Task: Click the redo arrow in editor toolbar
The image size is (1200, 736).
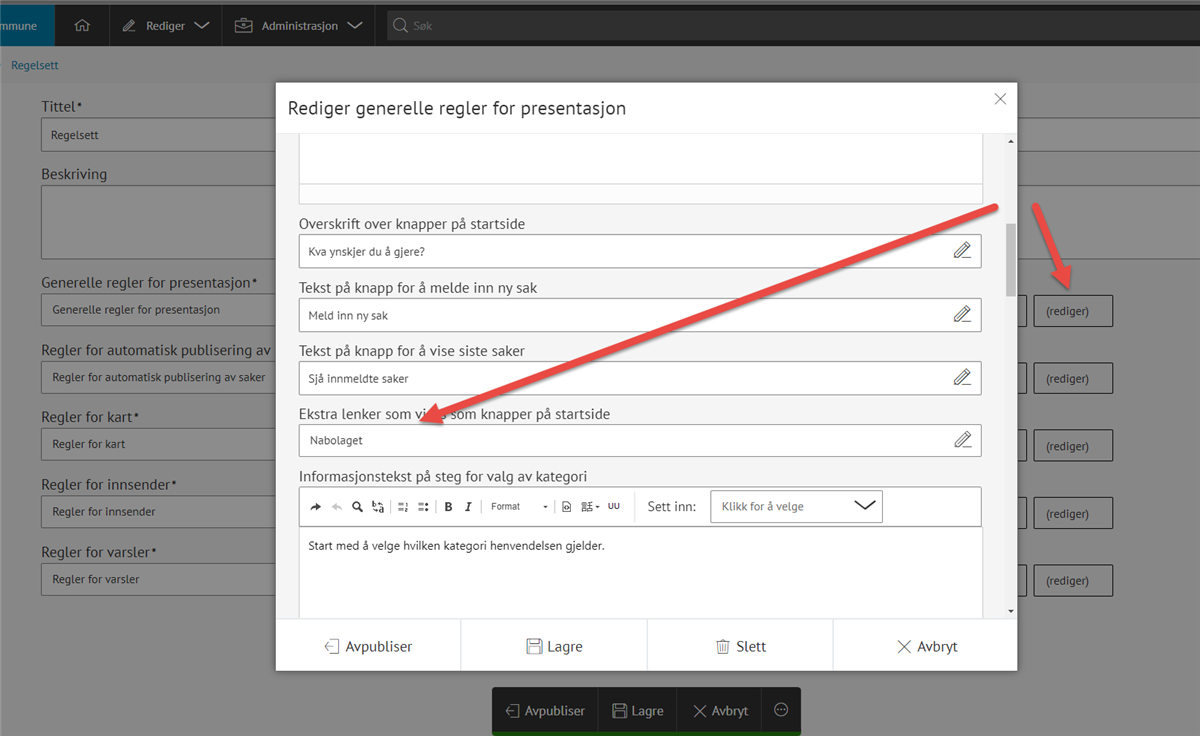Action: [x=316, y=507]
